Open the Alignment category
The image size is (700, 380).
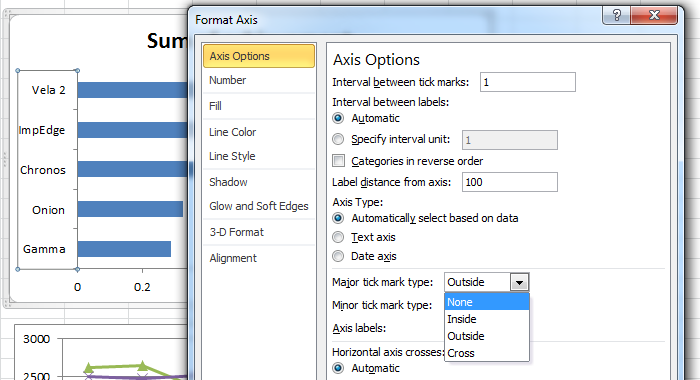tap(259, 258)
